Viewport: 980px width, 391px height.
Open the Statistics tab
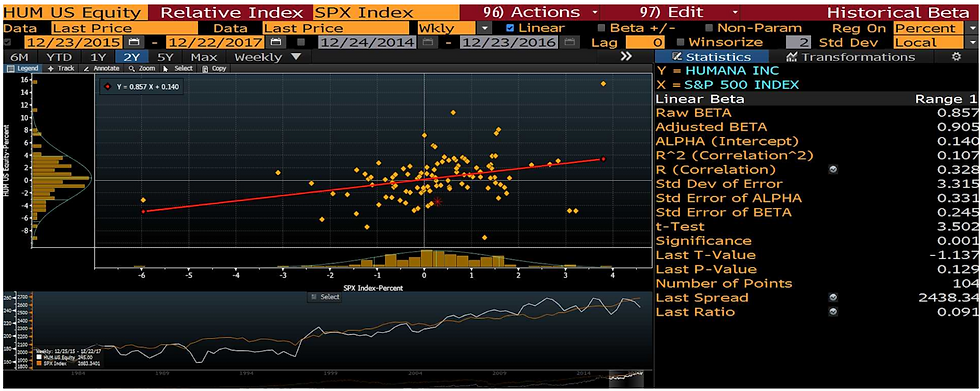tap(713, 57)
